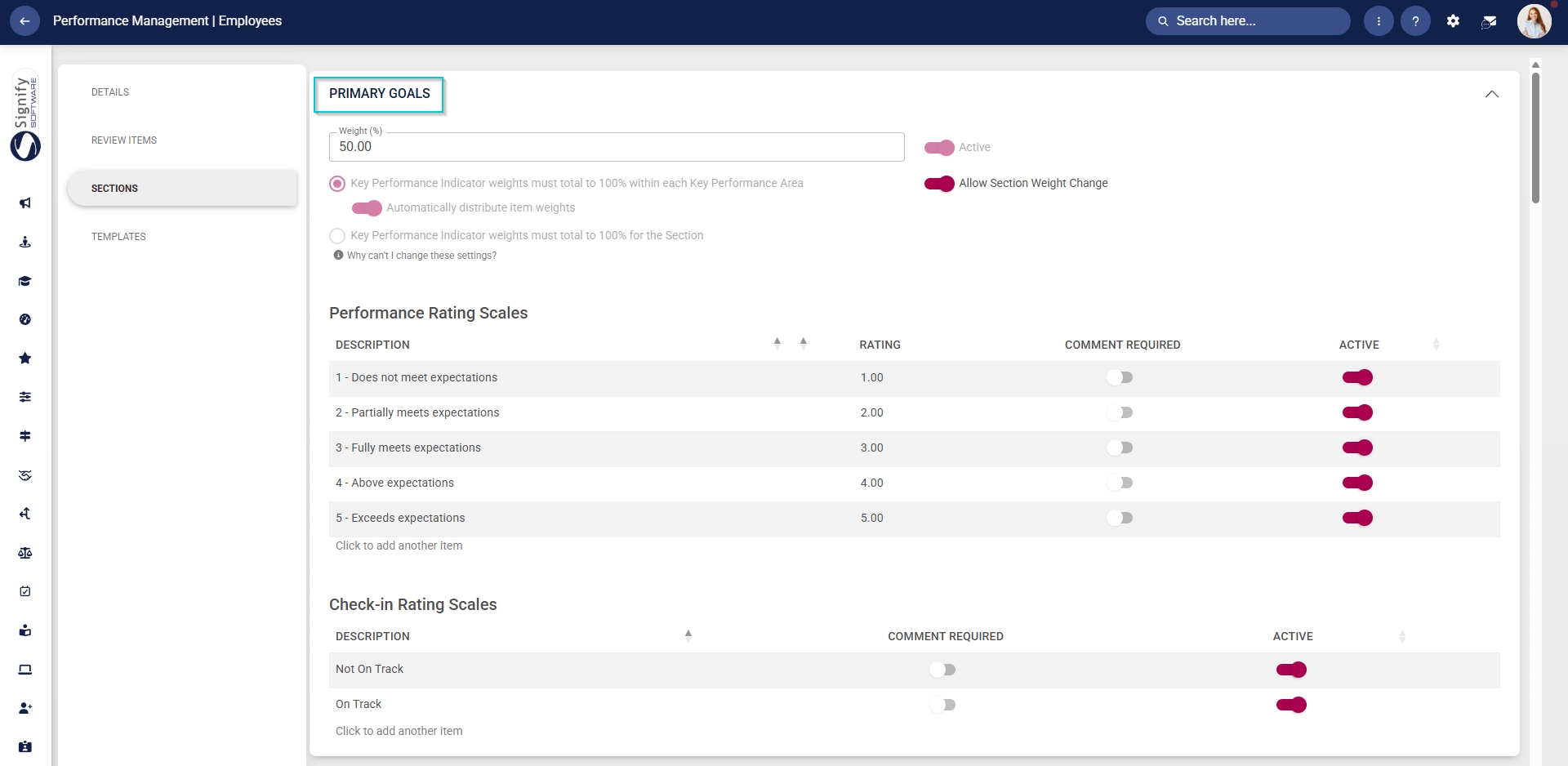The width and height of the screenshot is (1568, 766).
Task: Open the star sidebar icon
Action: (25, 359)
